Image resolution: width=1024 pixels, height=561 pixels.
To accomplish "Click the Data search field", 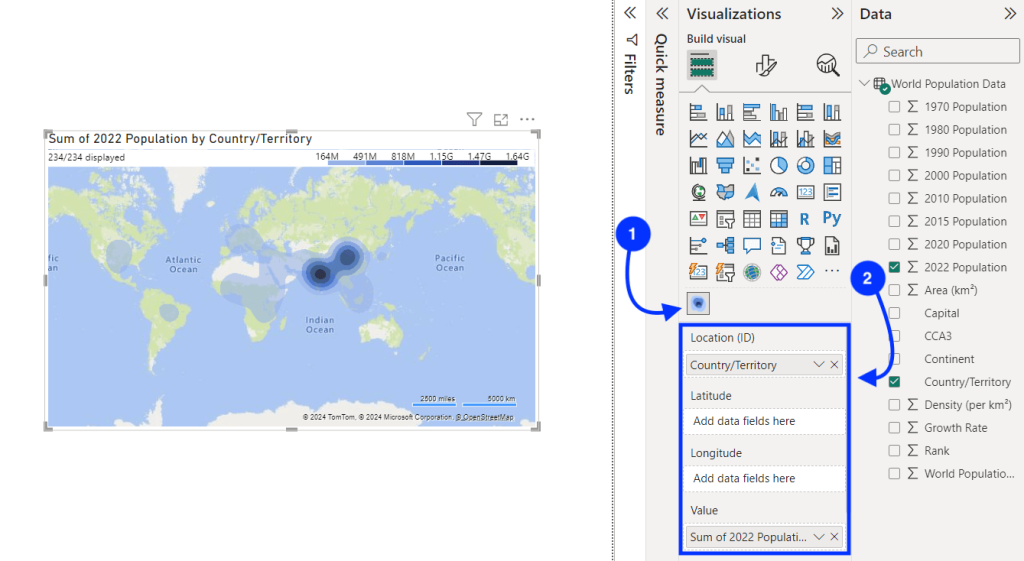I will point(938,51).
